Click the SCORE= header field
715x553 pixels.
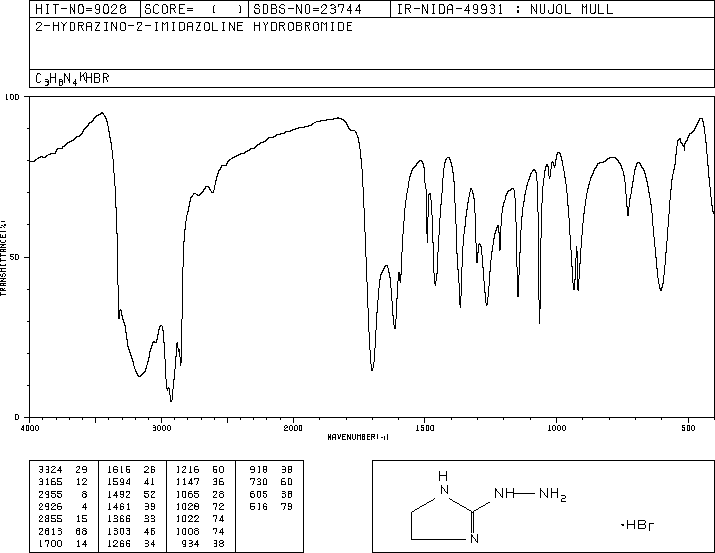(193, 9)
